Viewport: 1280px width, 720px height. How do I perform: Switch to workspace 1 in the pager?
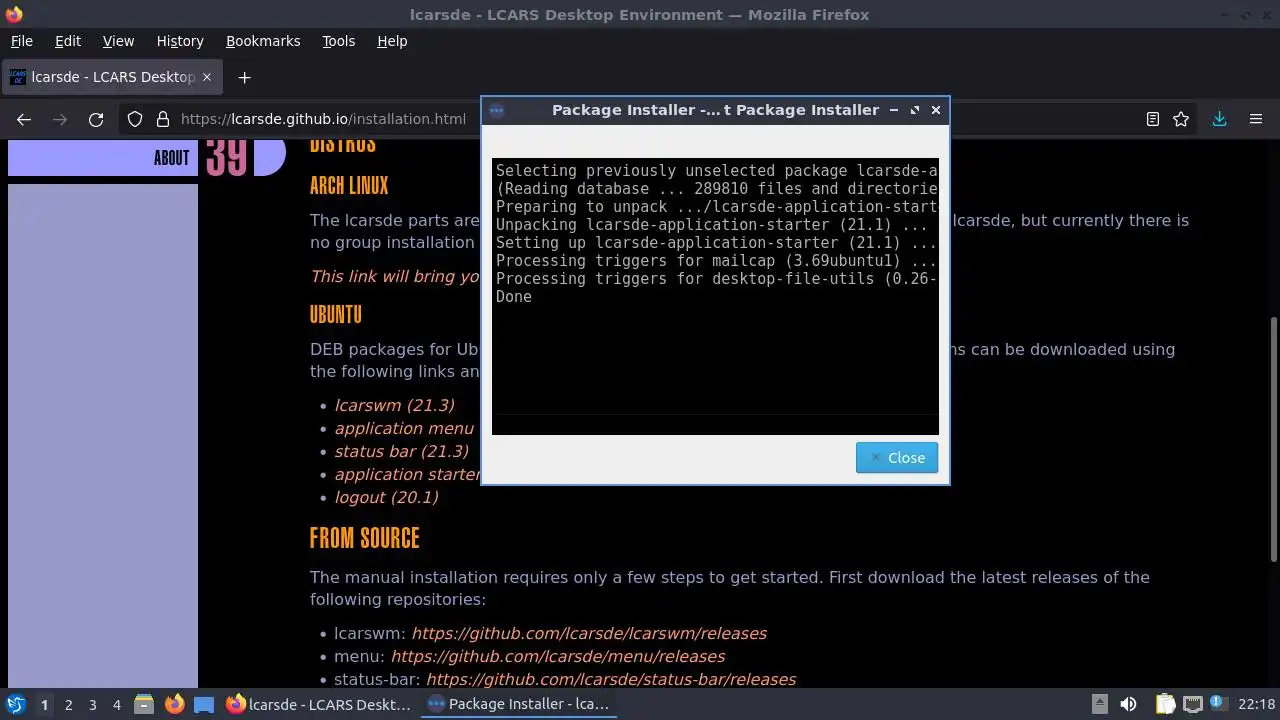coord(44,705)
